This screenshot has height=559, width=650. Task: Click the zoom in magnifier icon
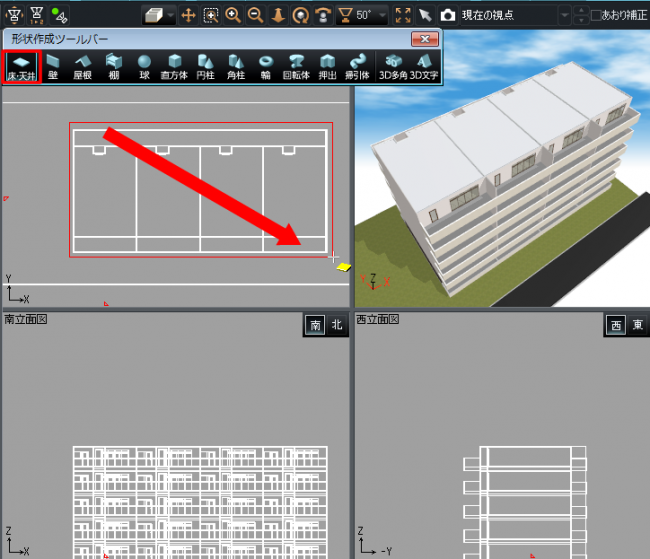click(x=233, y=16)
